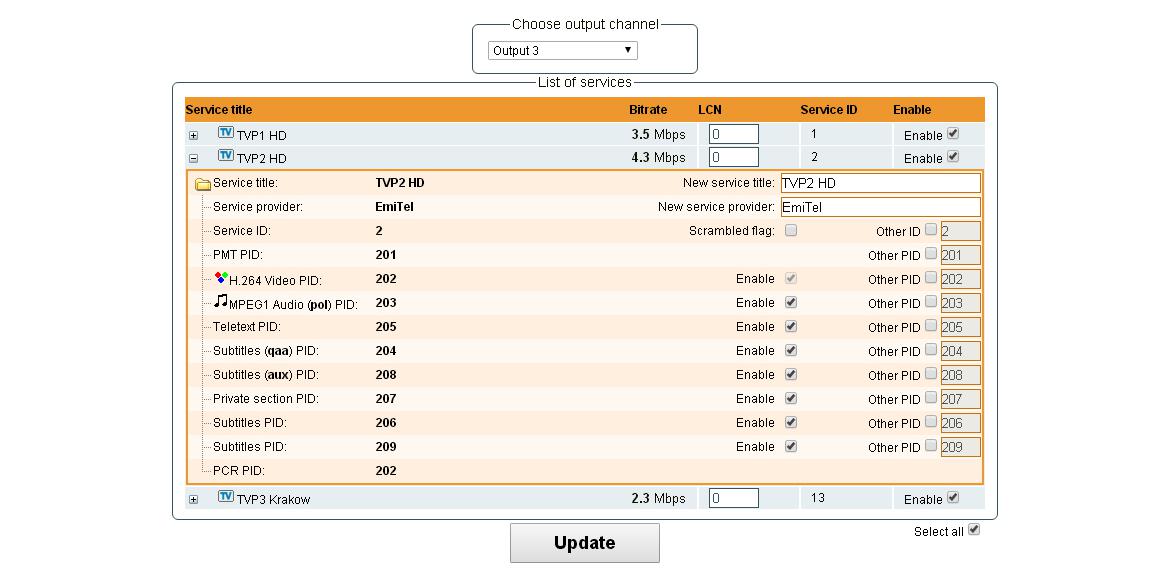Collapse the TVP2 HD service details

click(x=192, y=157)
